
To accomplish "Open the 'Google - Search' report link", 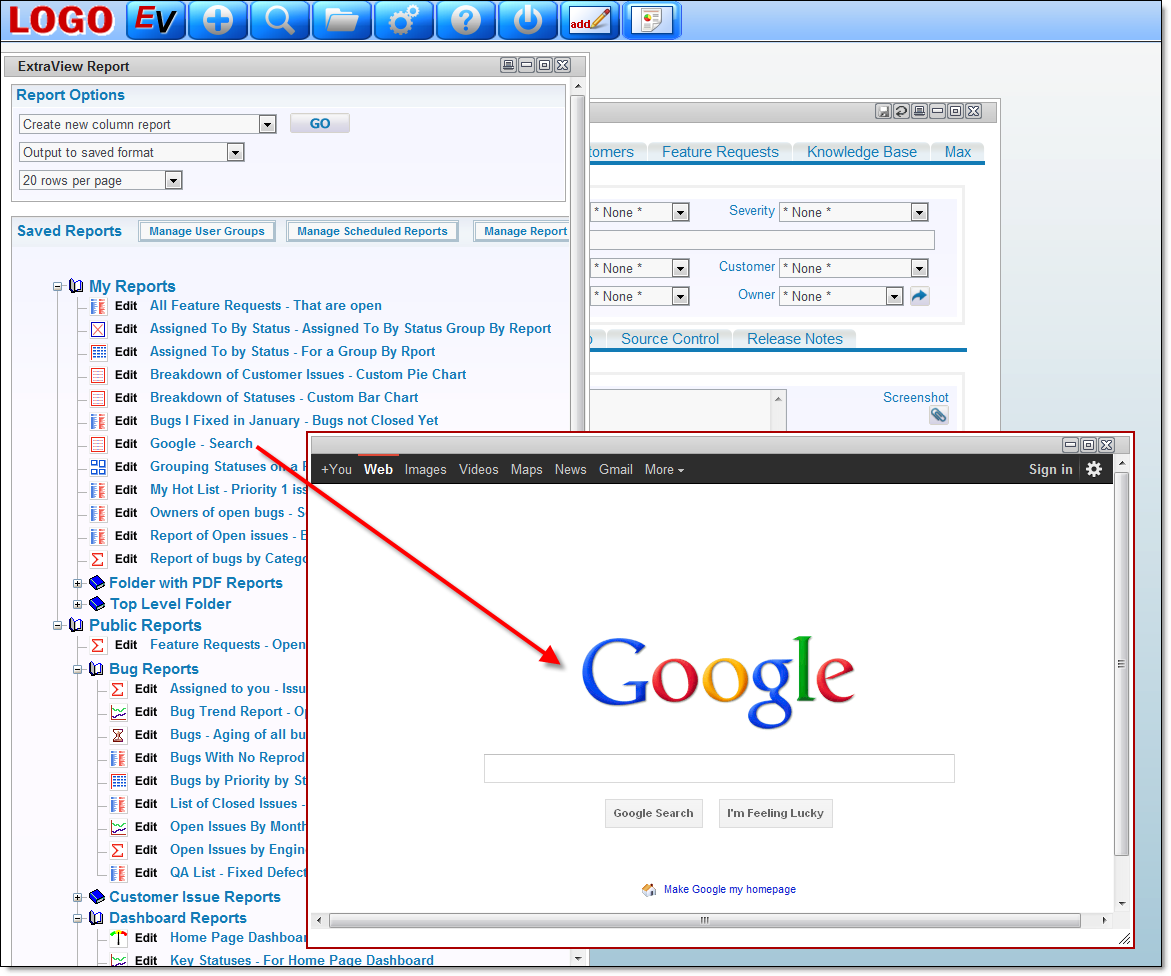I will tap(201, 444).
